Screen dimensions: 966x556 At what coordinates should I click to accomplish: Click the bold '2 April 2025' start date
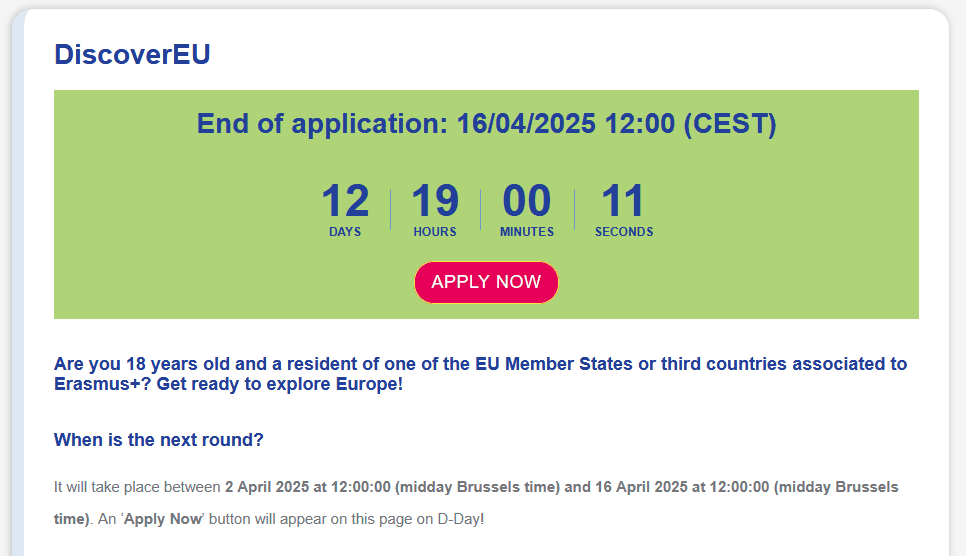(270, 488)
